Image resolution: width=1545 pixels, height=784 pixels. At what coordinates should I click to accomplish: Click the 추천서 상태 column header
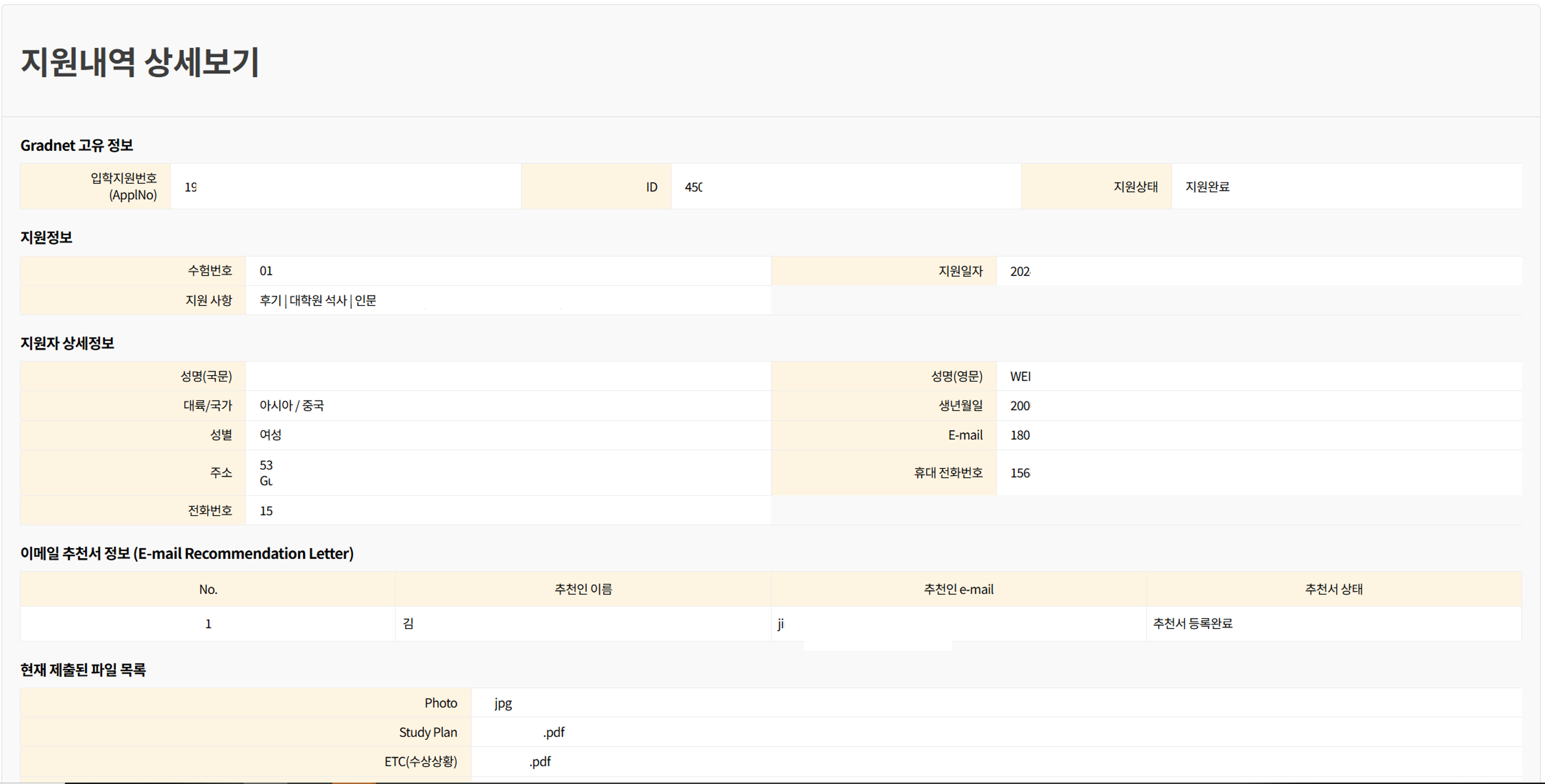(1334, 589)
